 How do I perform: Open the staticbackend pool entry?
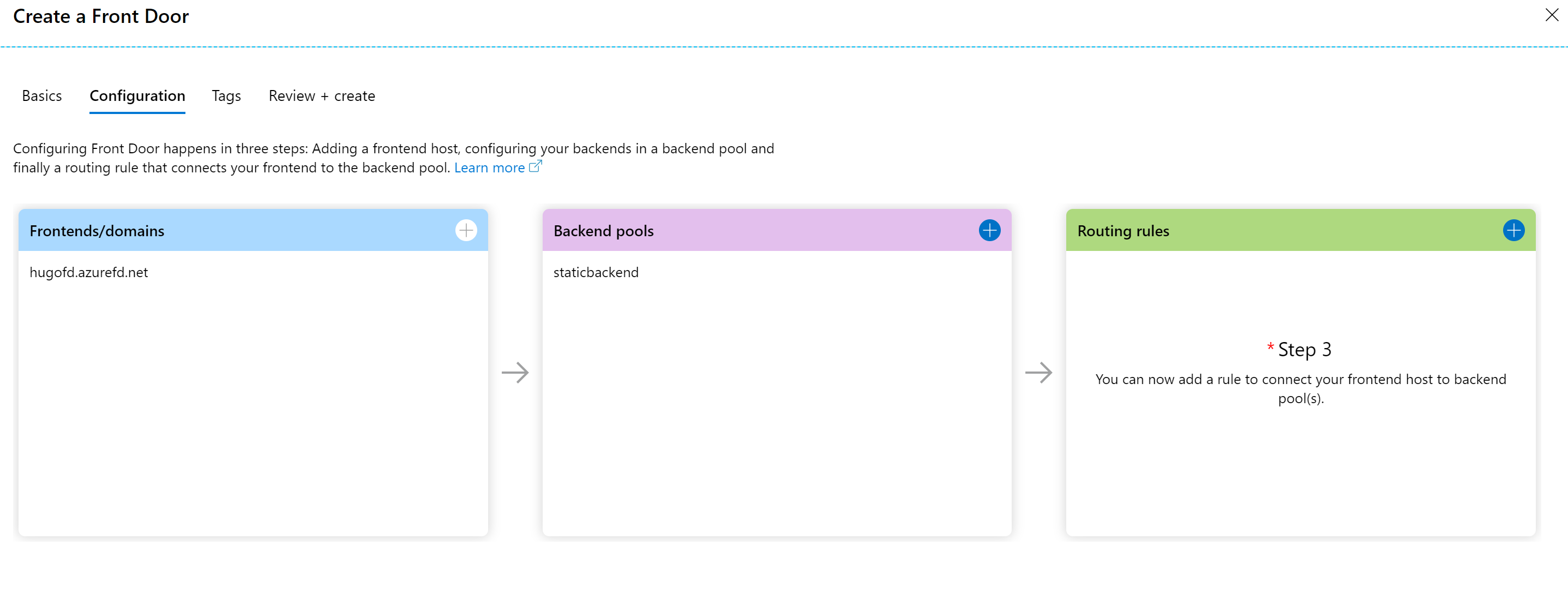pyautogui.click(x=596, y=272)
